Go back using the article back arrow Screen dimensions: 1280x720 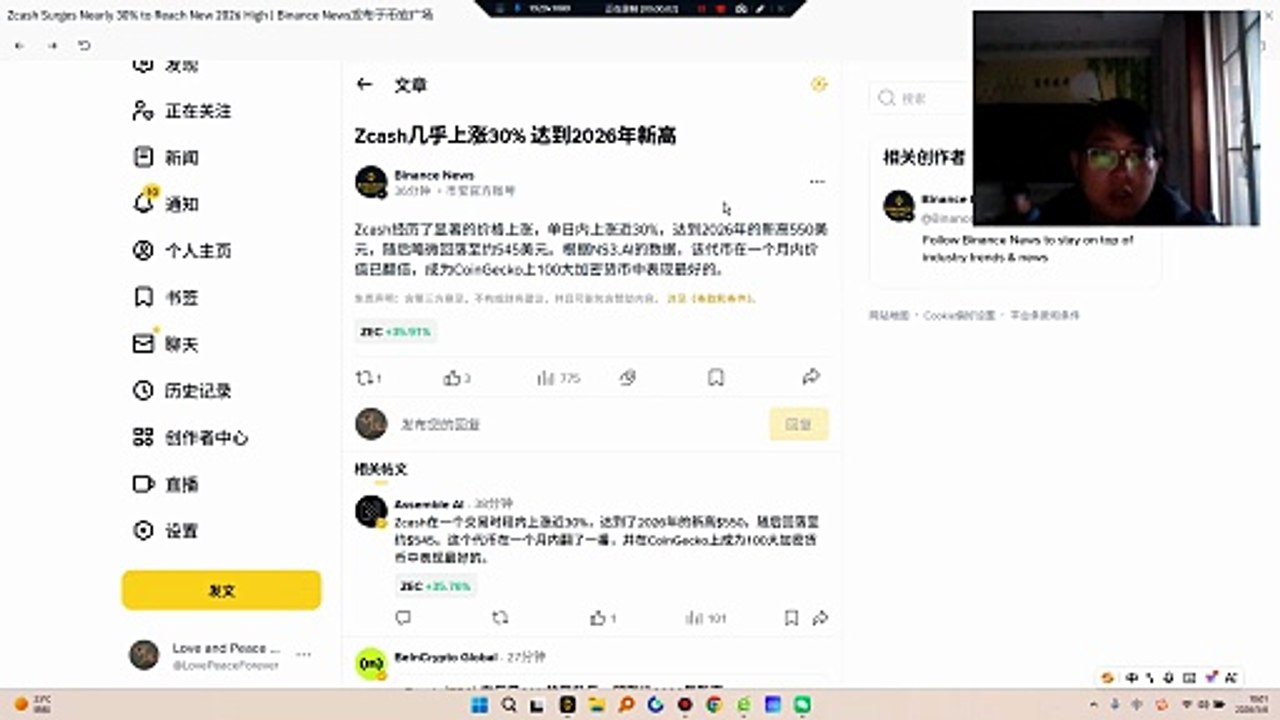pos(364,85)
